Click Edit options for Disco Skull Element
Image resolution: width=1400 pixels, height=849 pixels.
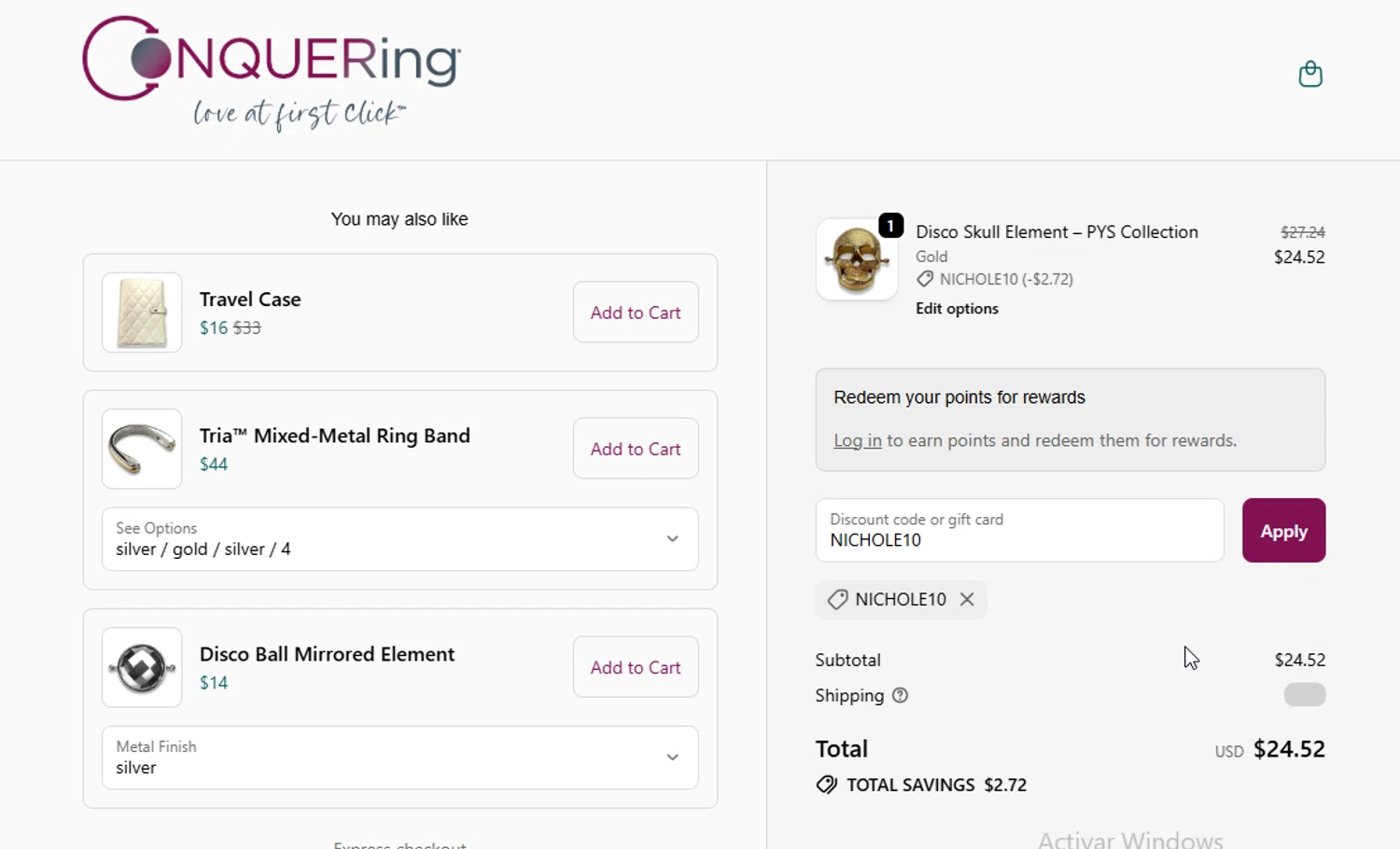pos(957,309)
